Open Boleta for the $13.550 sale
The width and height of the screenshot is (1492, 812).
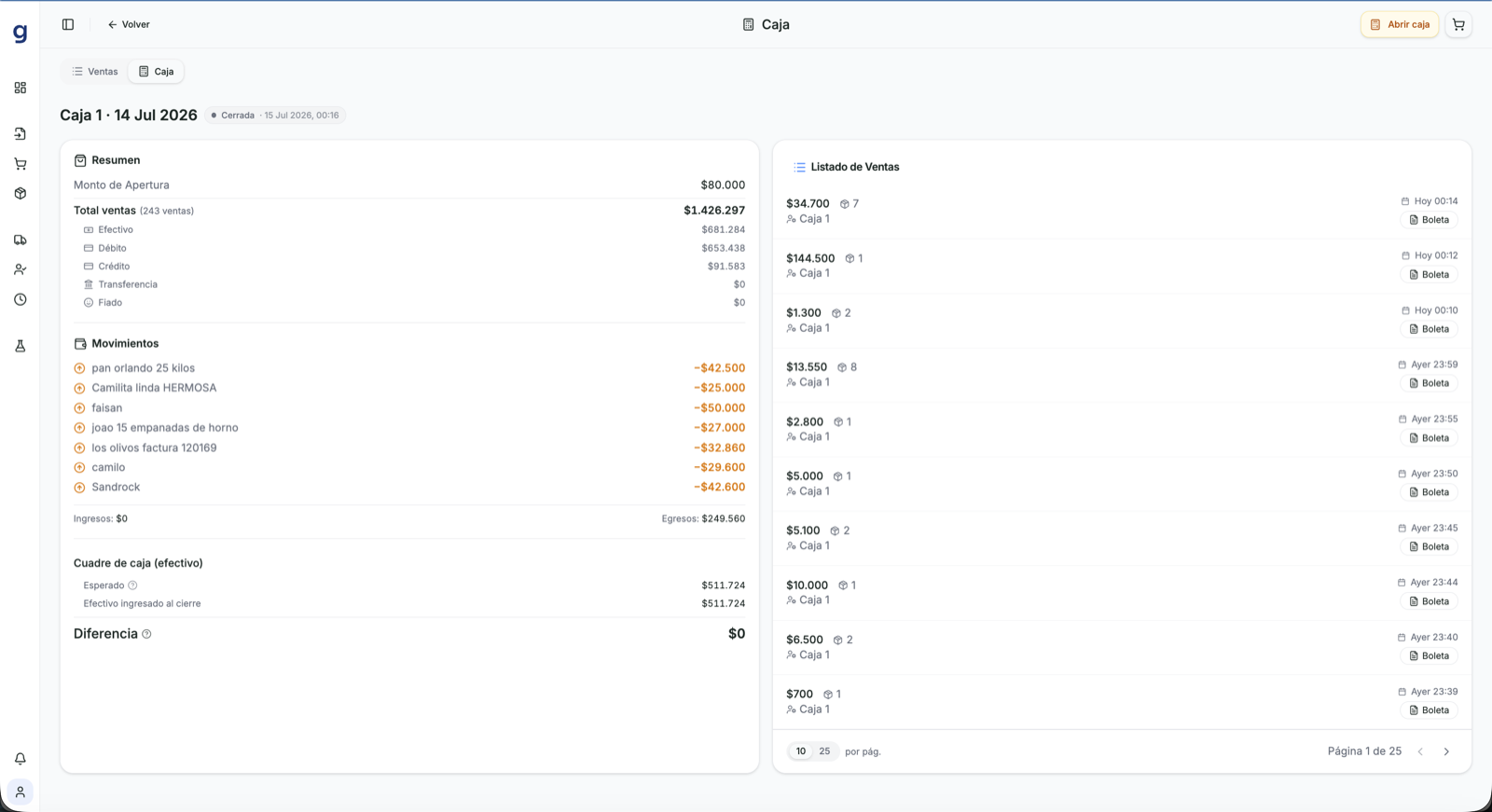[x=1429, y=384]
